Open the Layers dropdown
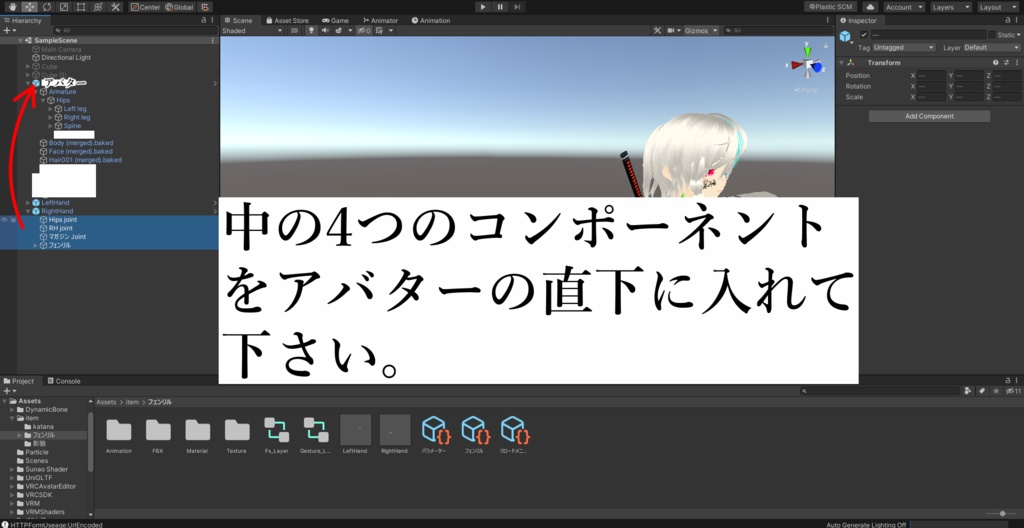Viewport: 1024px width, 528px height. (951, 7)
